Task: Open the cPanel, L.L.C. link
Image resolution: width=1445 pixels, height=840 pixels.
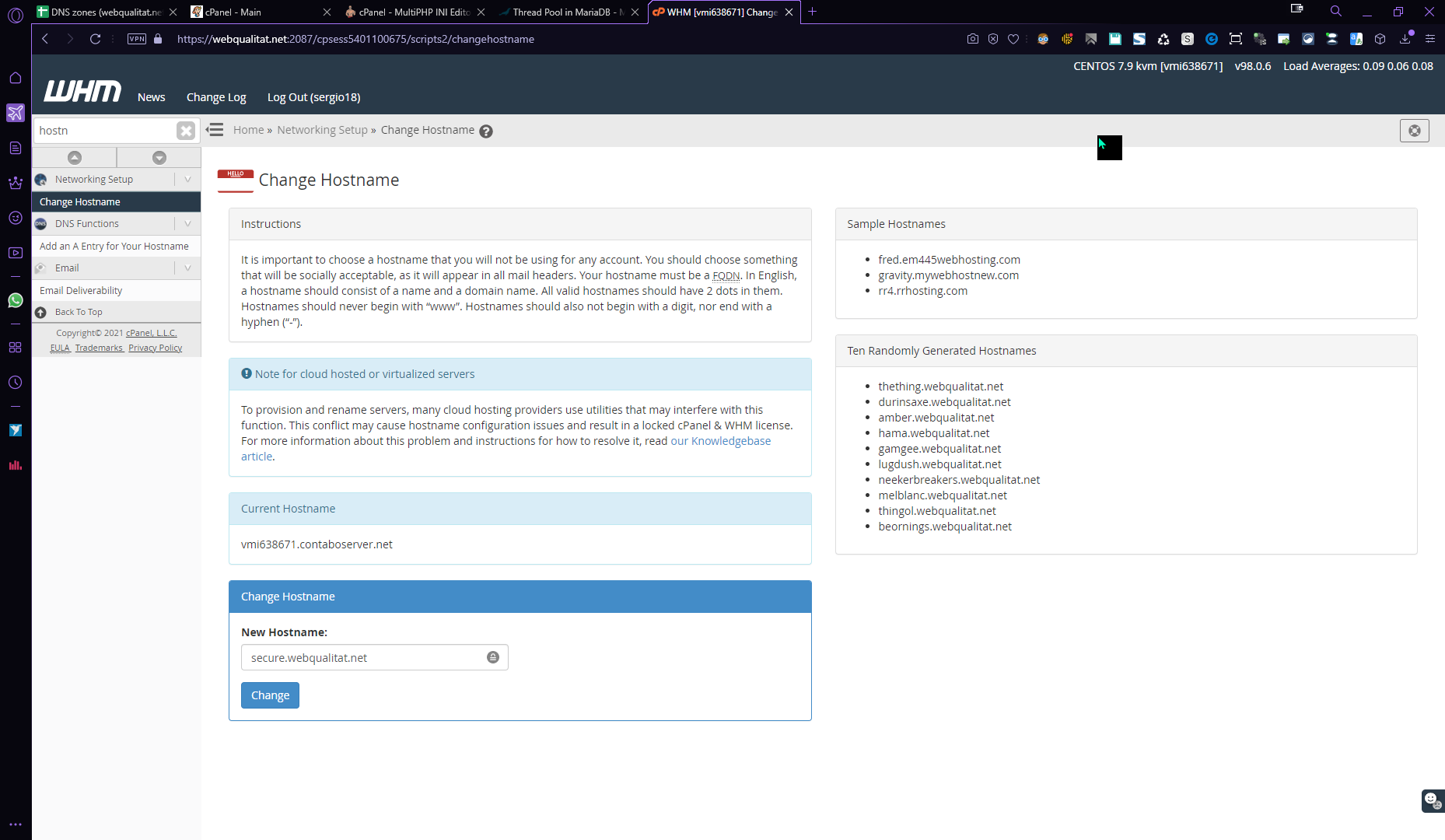Action: point(152,333)
